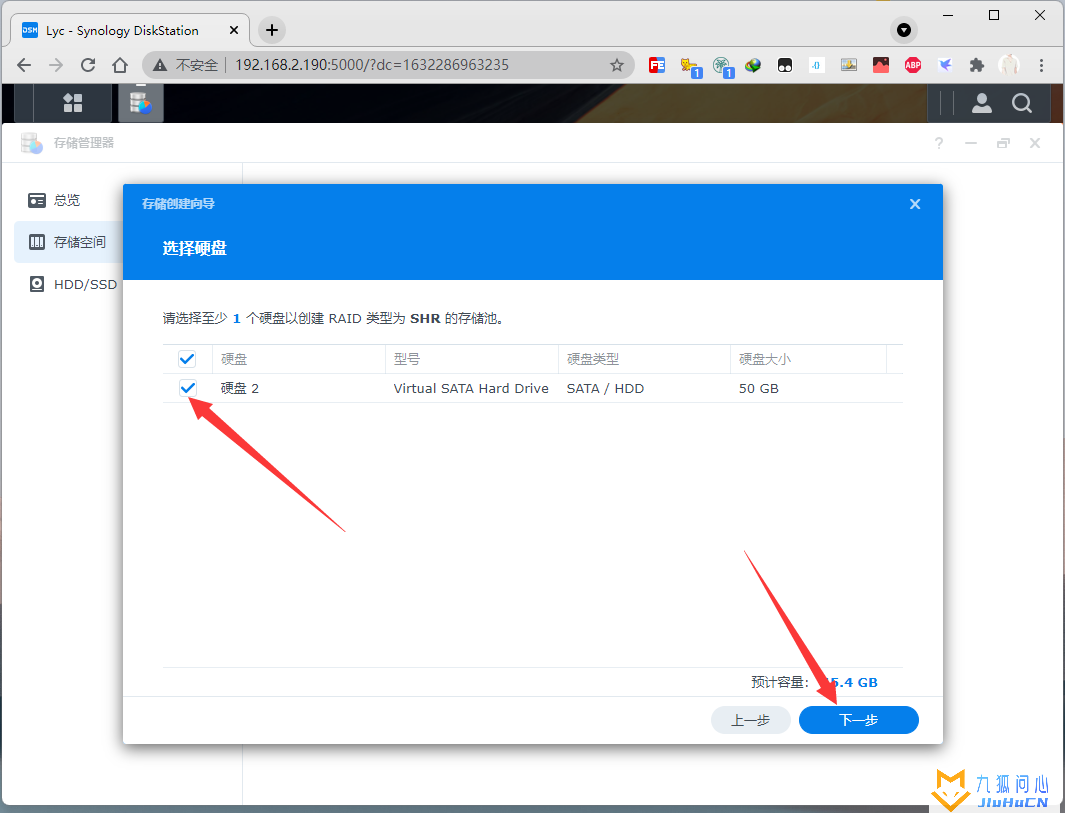
Task: Toggle the select-all disks header checkbox
Action: point(187,359)
